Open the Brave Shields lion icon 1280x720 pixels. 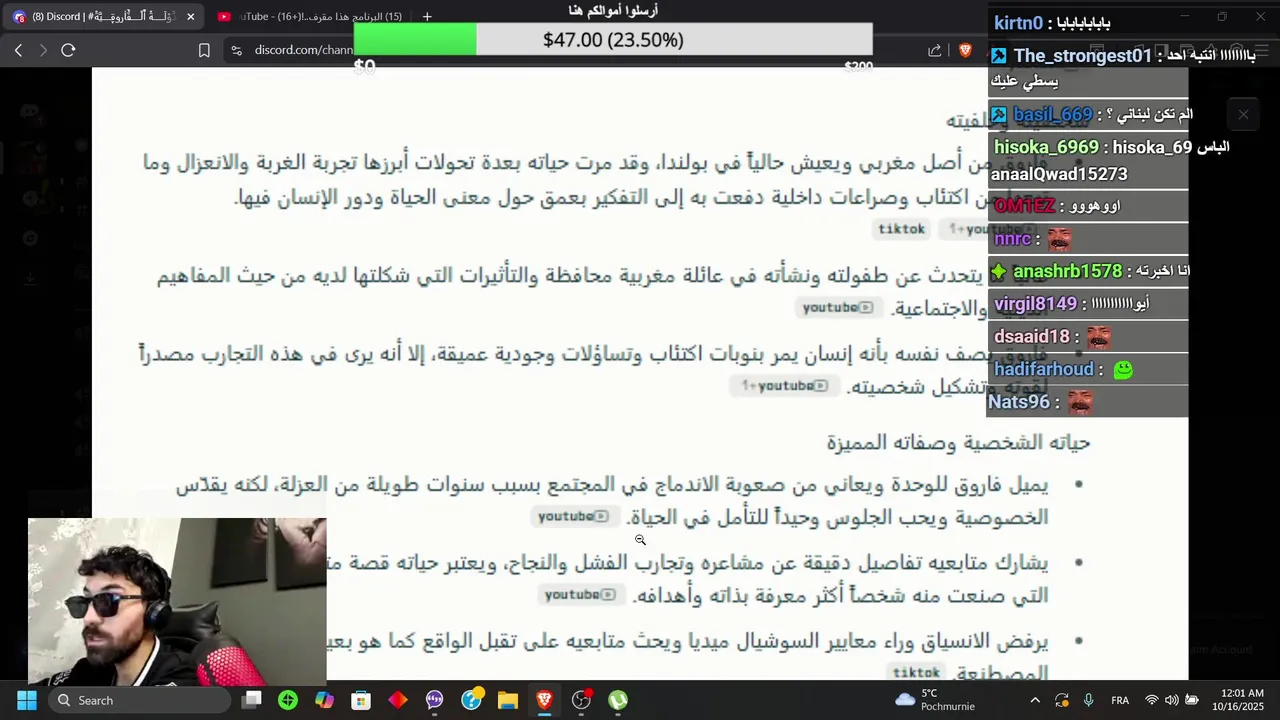tap(965, 50)
